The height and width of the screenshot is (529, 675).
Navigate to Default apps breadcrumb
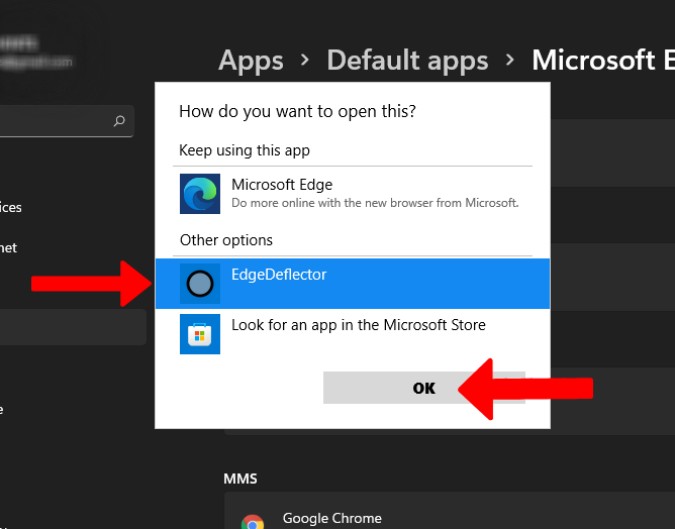tap(407, 60)
